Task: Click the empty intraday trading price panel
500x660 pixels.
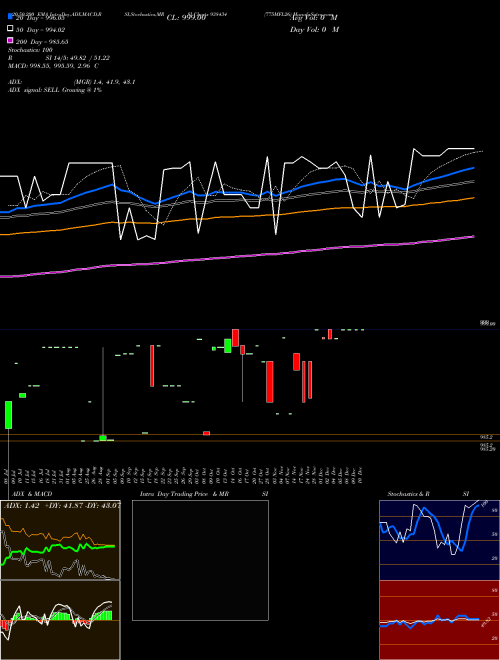Action: [x=200, y=560]
